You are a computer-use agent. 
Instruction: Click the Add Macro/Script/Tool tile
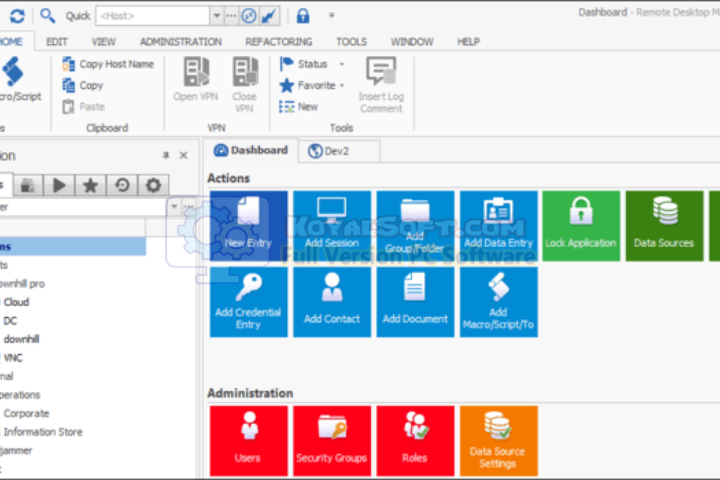click(x=499, y=302)
